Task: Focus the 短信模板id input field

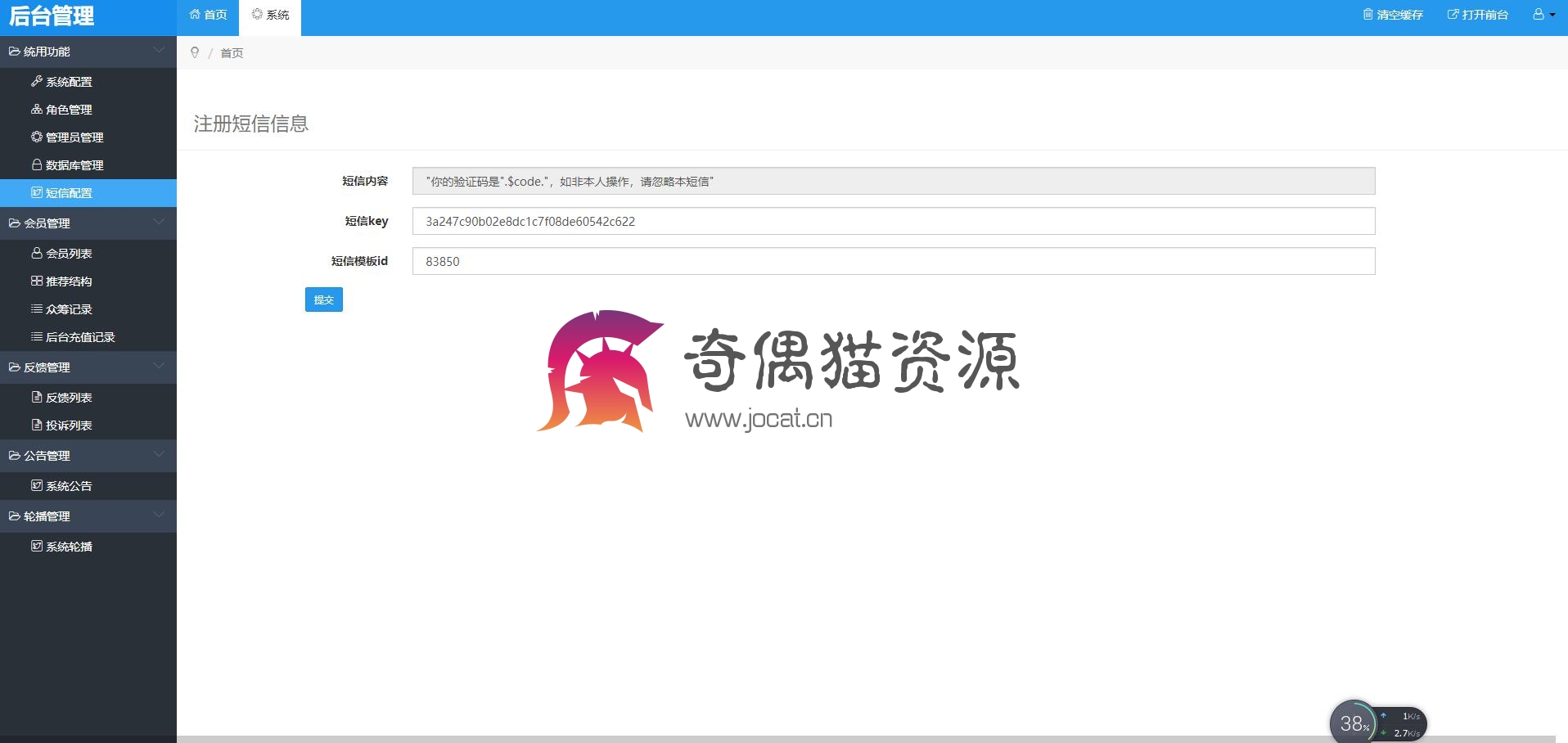Action: coord(894,261)
